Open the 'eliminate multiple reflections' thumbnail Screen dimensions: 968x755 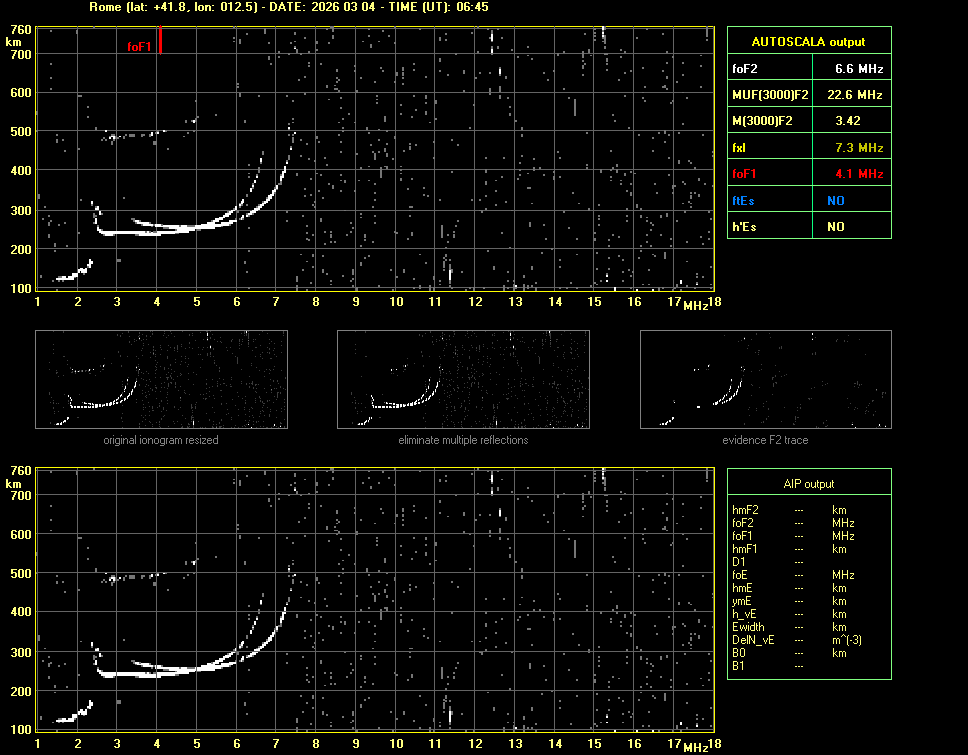[463, 379]
